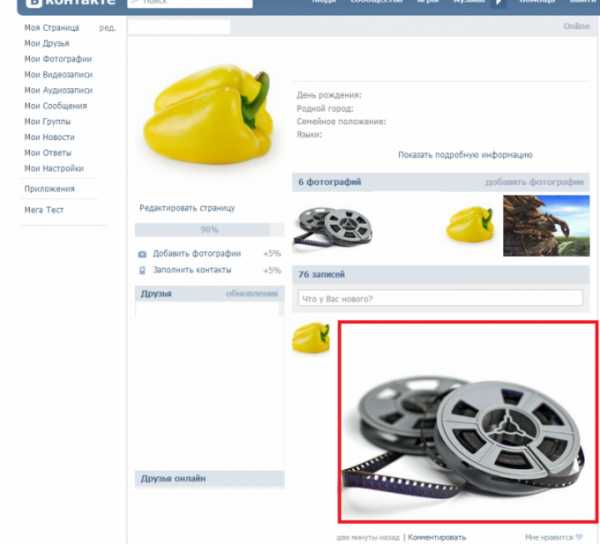Click the 'Родной город:' info label
600x544 pixels.
coord(325,109)
